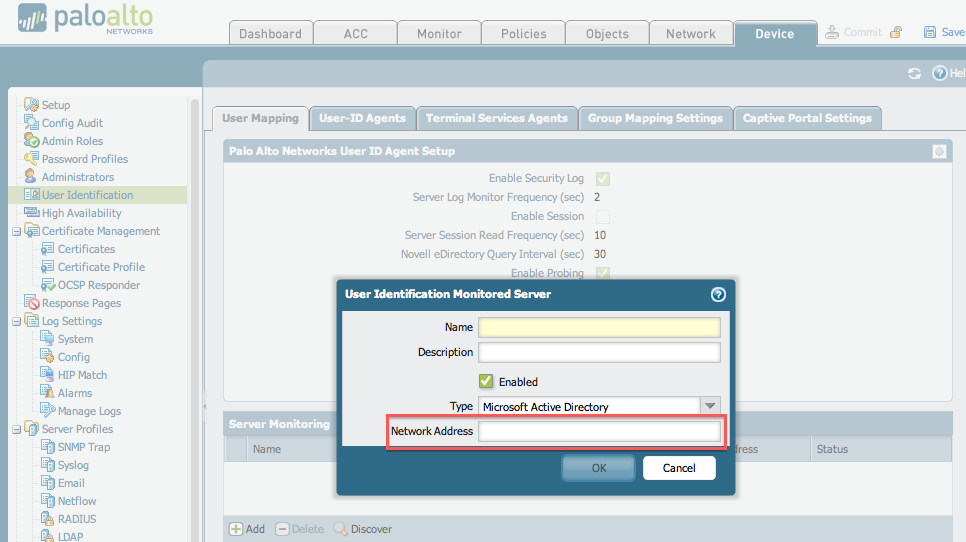This screenshot has height=542, width=966.
Task: Click the Certificate Profile icon
Action: (x=47, y=267)
